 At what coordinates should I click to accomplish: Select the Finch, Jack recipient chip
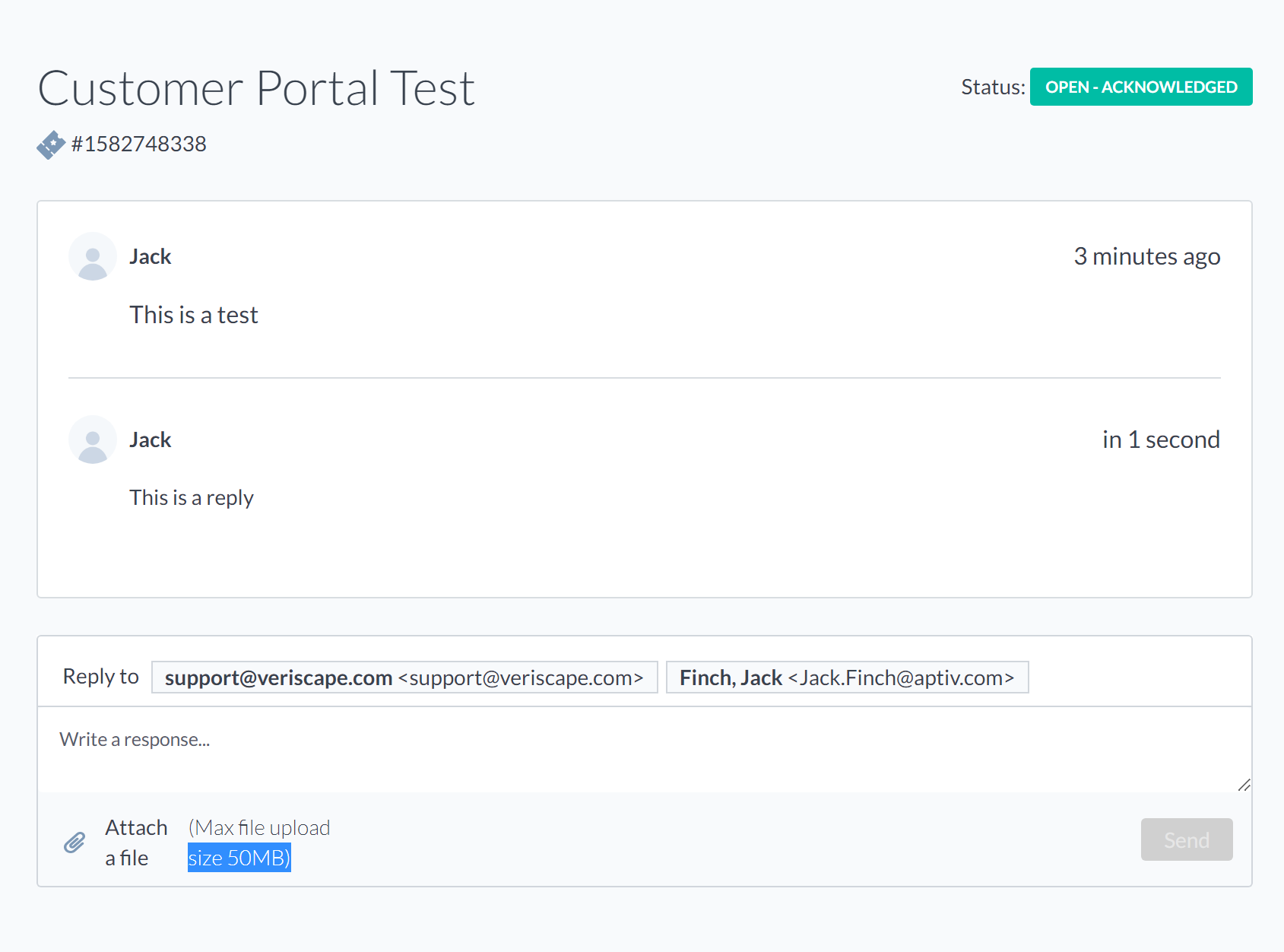tap(847, 678)
